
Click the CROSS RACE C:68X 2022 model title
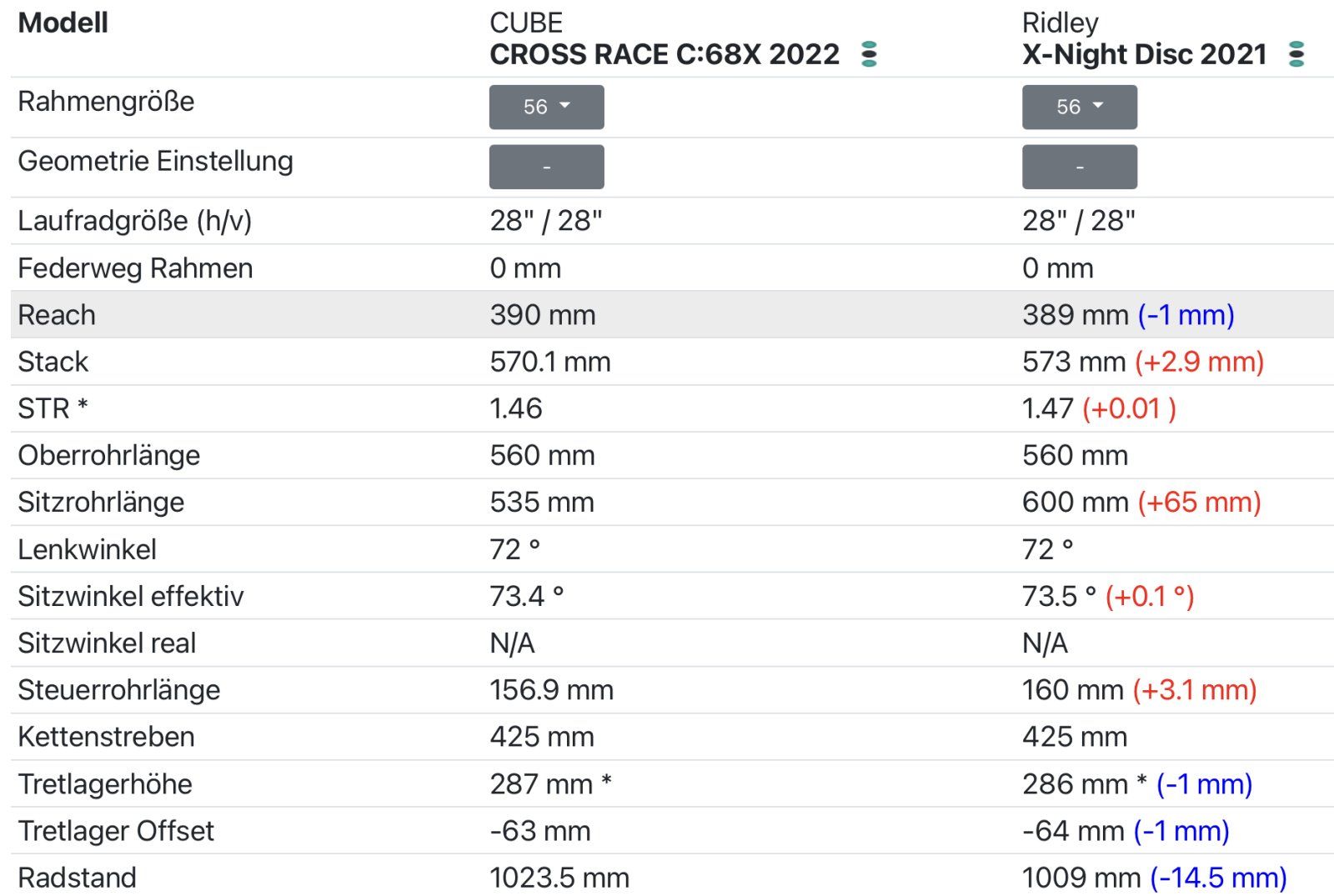664,54
